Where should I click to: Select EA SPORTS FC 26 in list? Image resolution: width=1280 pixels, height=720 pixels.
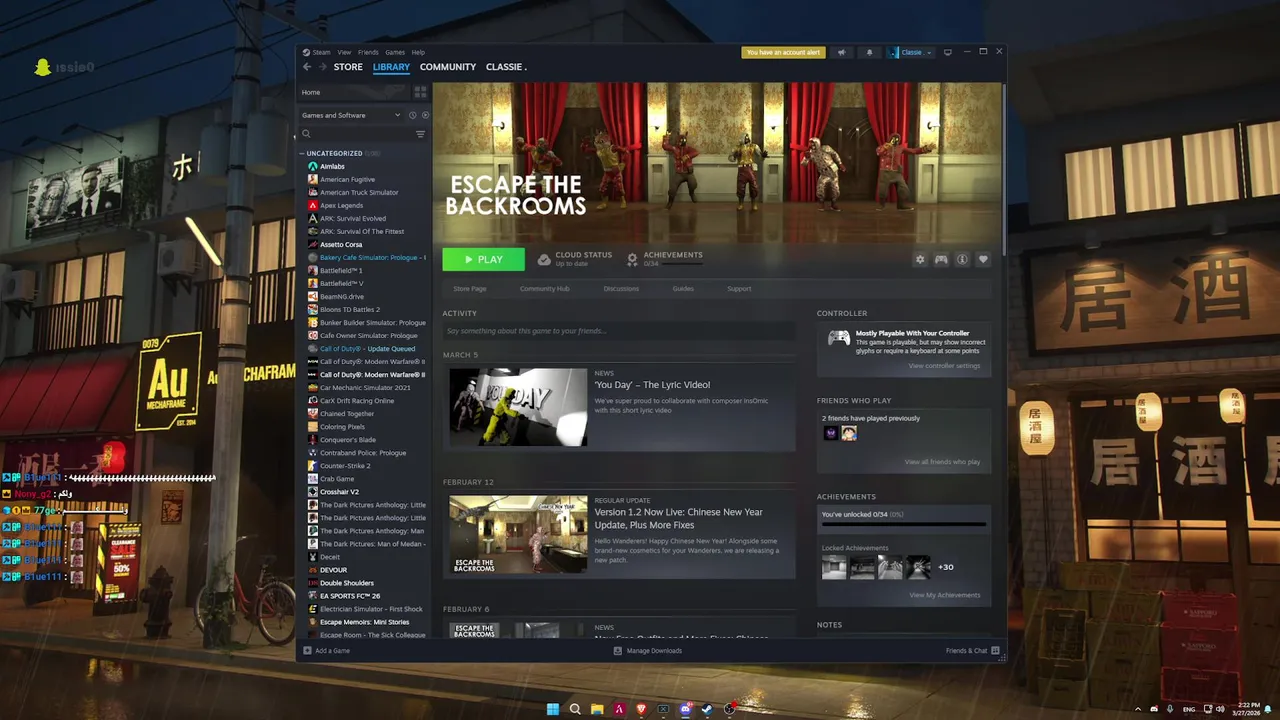tap(350, 596)
